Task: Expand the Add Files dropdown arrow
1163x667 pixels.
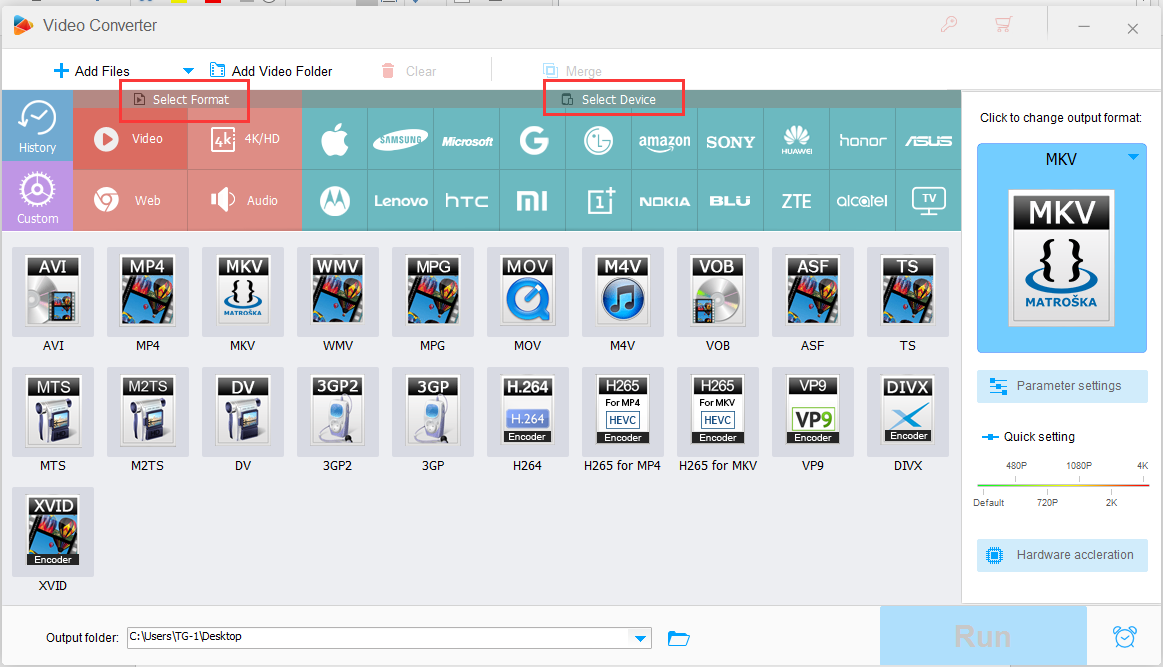Action: [x=188, y=71]
